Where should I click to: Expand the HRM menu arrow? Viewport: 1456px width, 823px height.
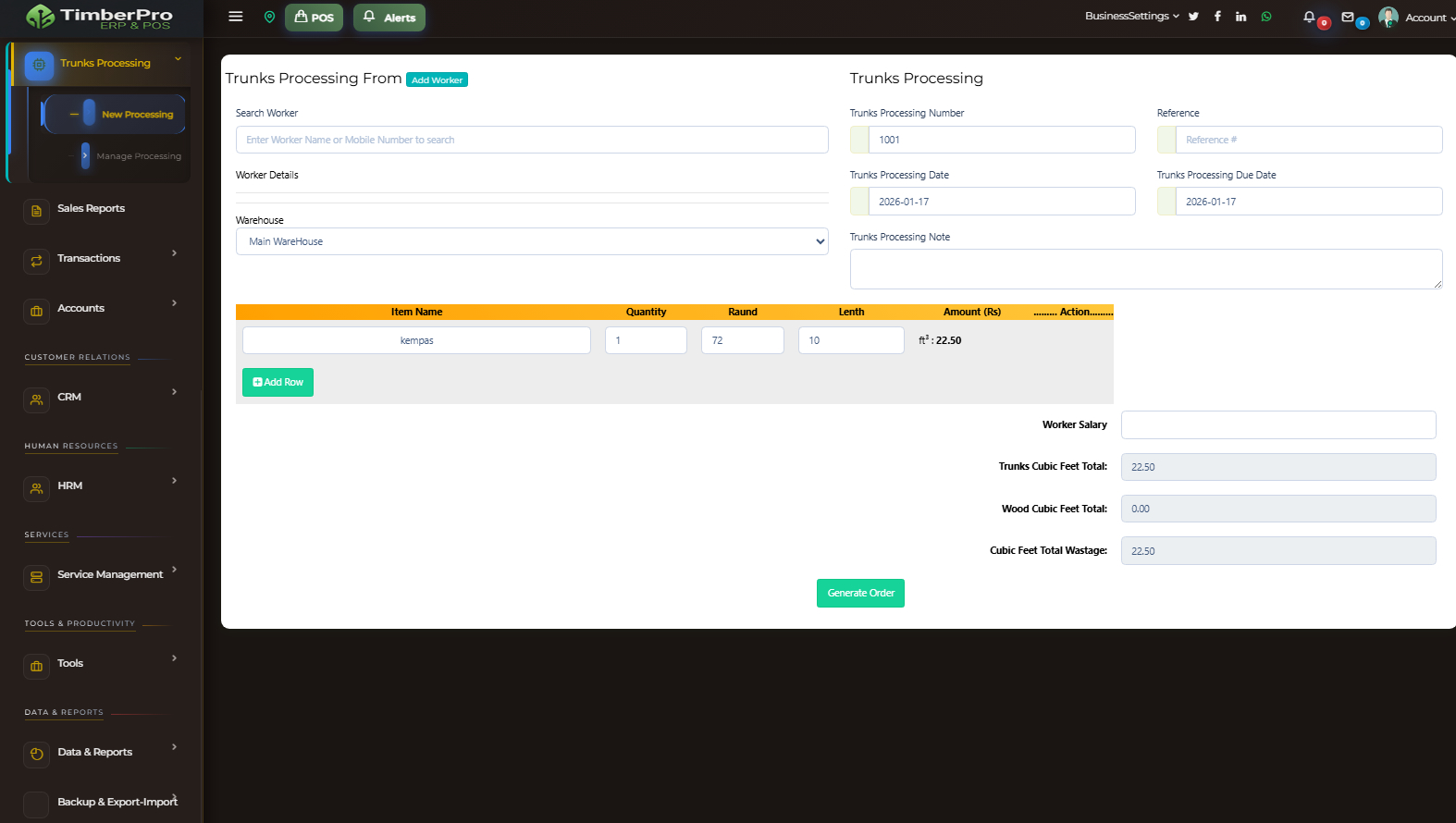click(x=174, y=481)
